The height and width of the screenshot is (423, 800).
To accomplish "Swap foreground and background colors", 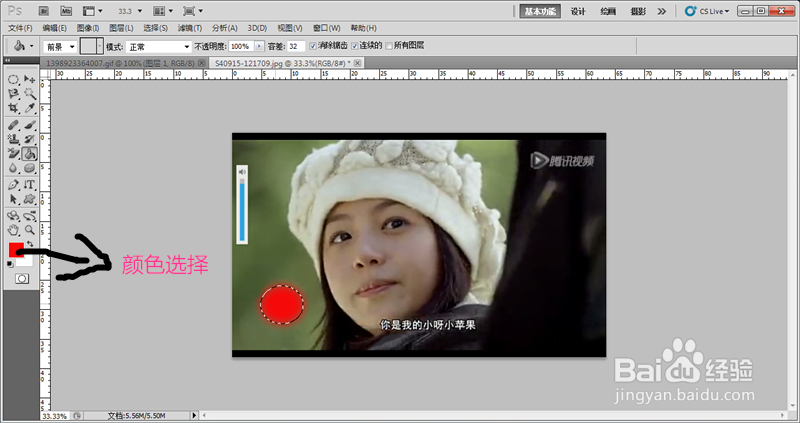I will (30, 244).
